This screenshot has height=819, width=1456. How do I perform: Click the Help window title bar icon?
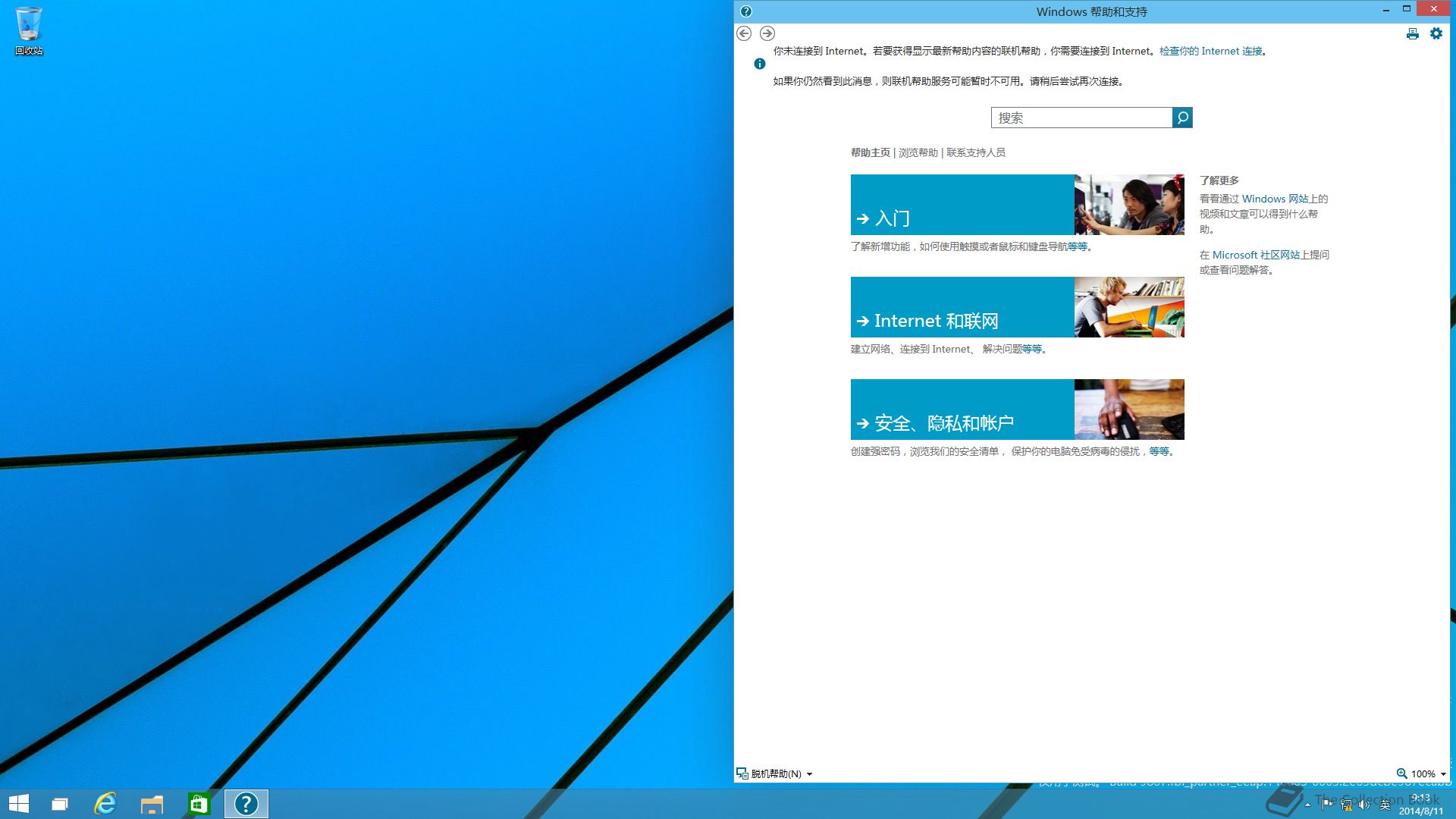click(x=746, y=11)
